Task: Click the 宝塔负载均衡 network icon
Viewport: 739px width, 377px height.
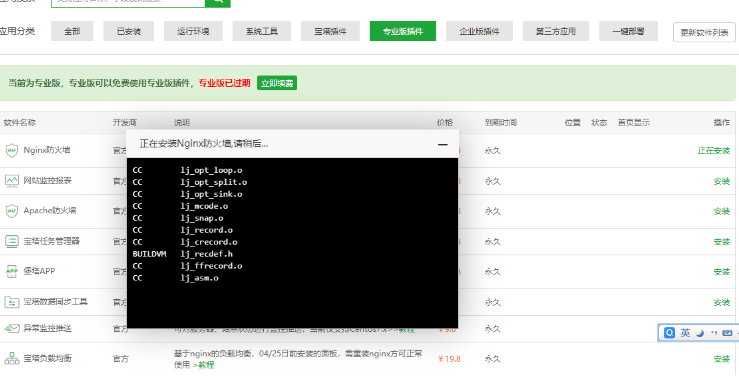Action: (x=12, y=359)
